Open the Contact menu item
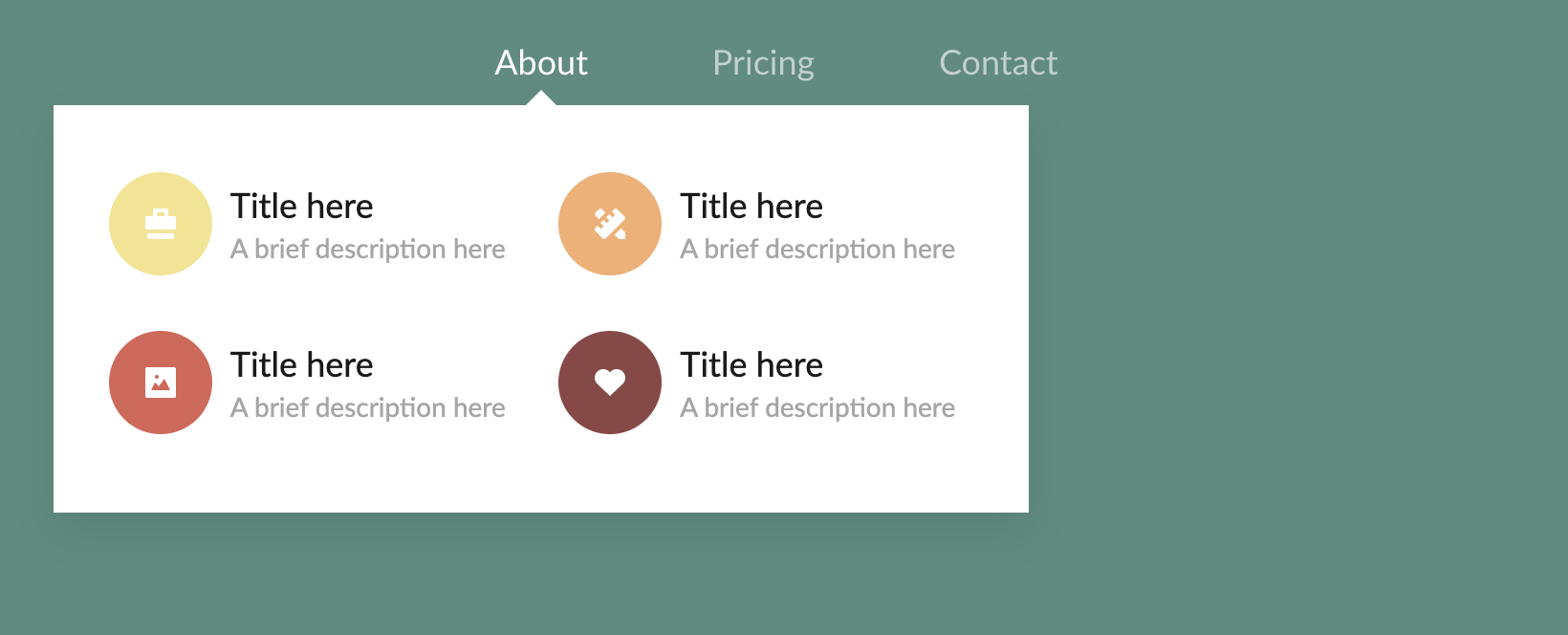This screenshot has height=635, width=1568. tap(998, 63)
